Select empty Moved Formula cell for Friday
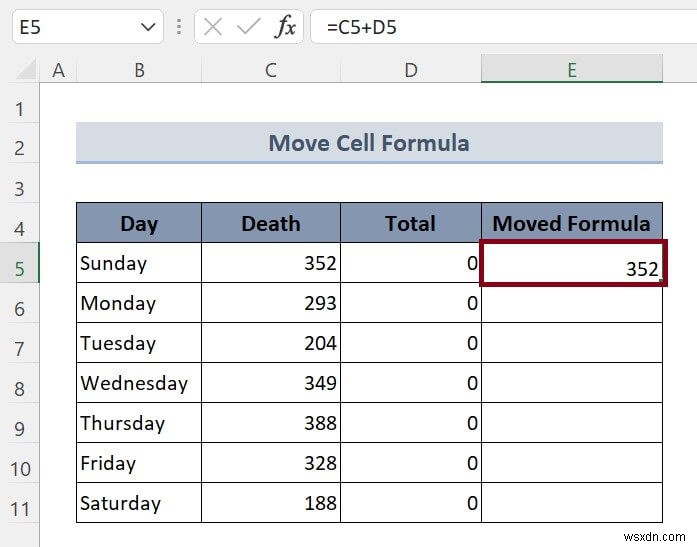697x547 pixels. pyautogui.click(x=572, y=463)
